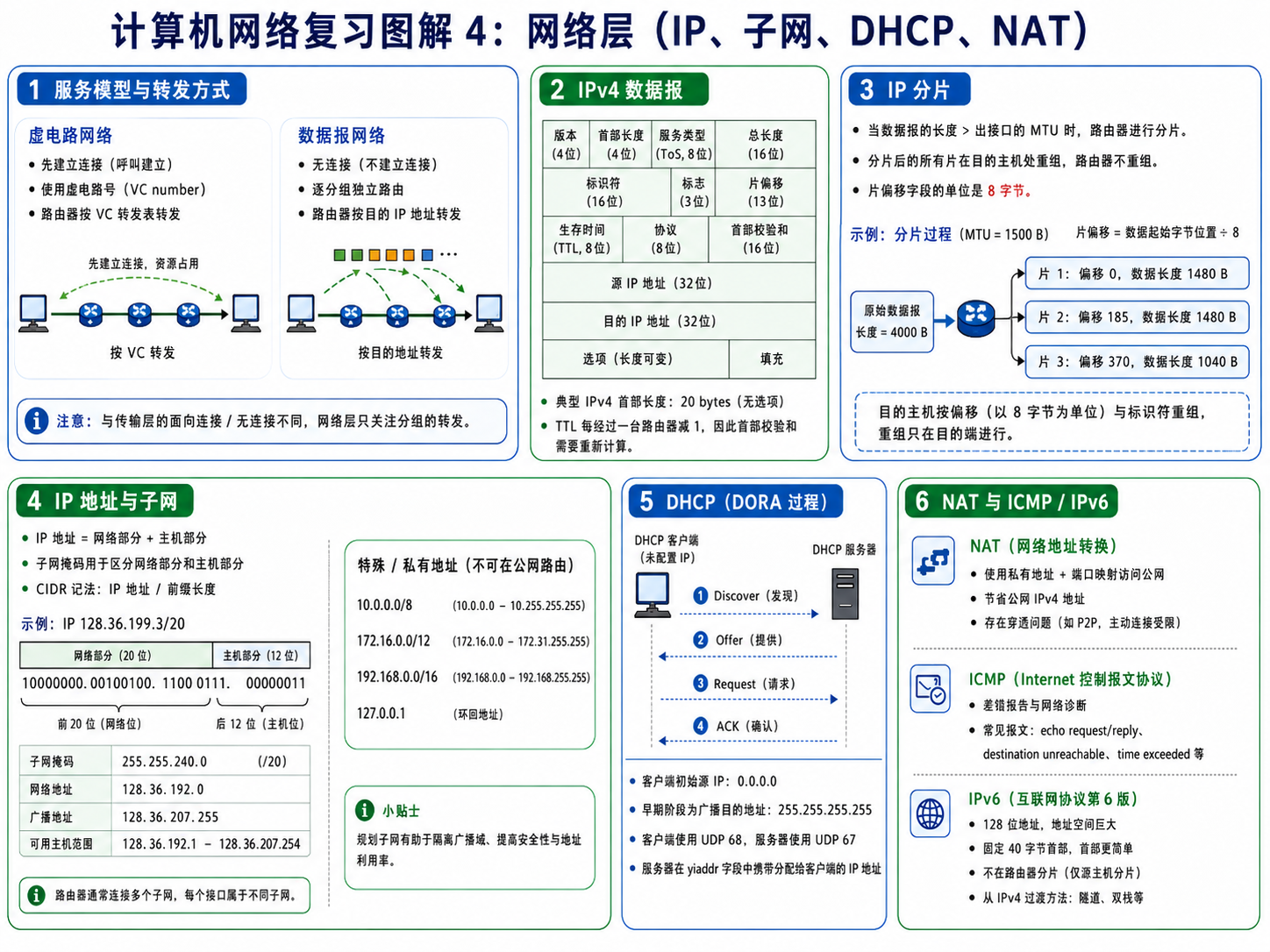Click the 片 2: 偏移 185 fragment box
1270x952 pixels.
click(x=1138, y=316)
